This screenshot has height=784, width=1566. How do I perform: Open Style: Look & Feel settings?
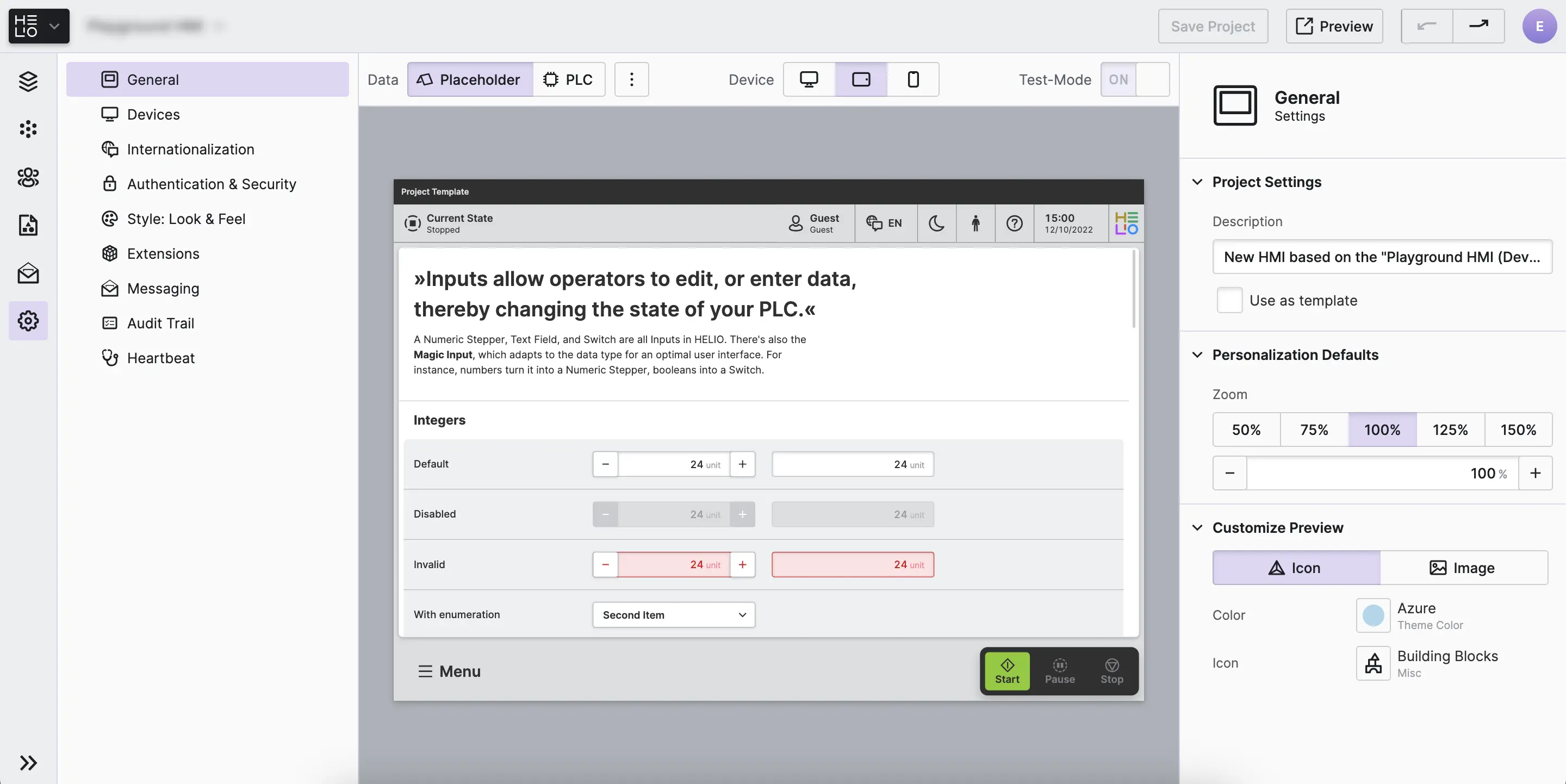185,219
